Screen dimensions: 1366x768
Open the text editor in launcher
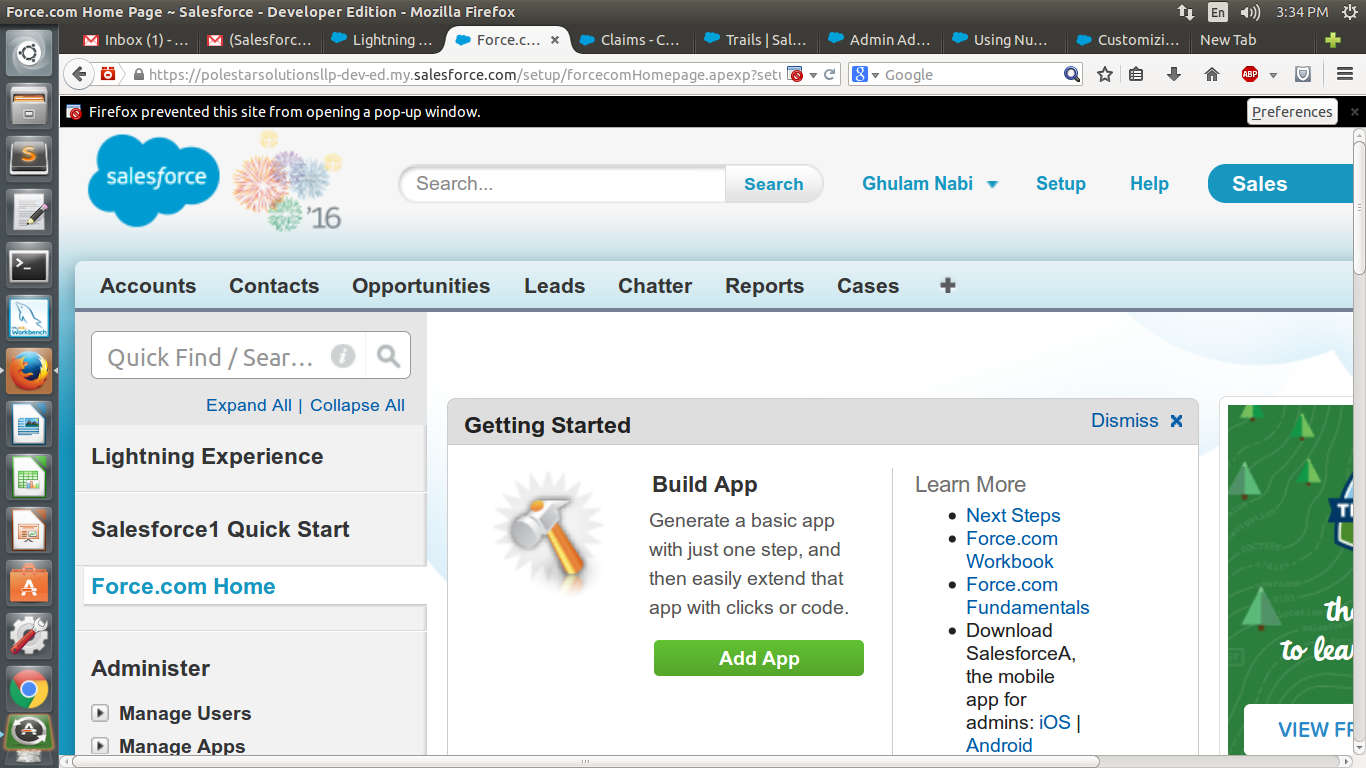tap(29, 211)
